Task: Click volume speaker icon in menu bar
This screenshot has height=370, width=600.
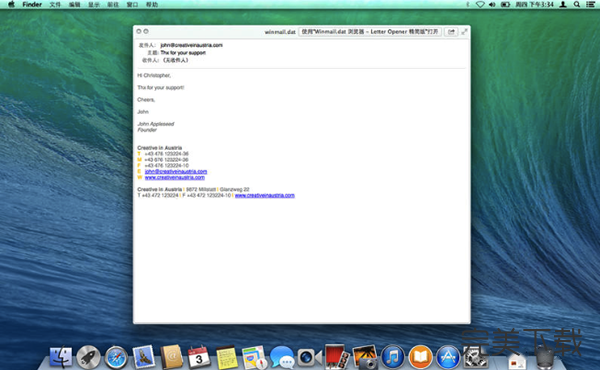Action: pos(492,5)
